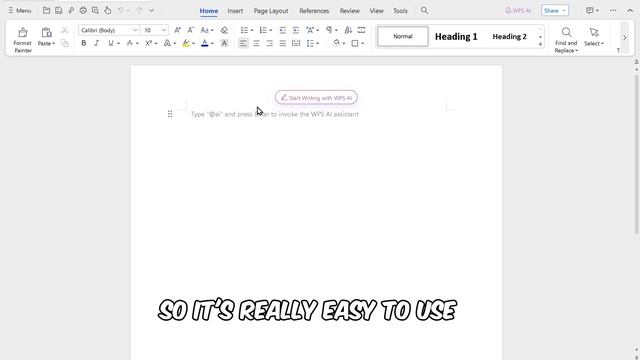Toggle Bold formatting
This screenshot has width=640, height=360.
[x=84, y=43]
